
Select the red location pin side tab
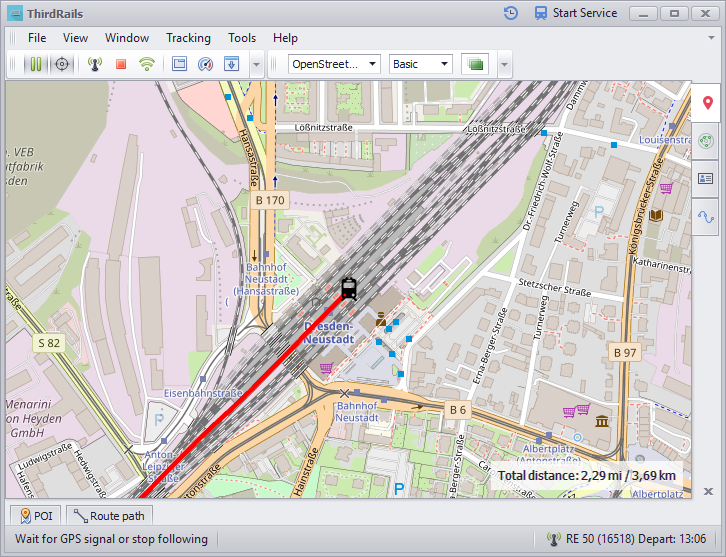pos(708,103)
